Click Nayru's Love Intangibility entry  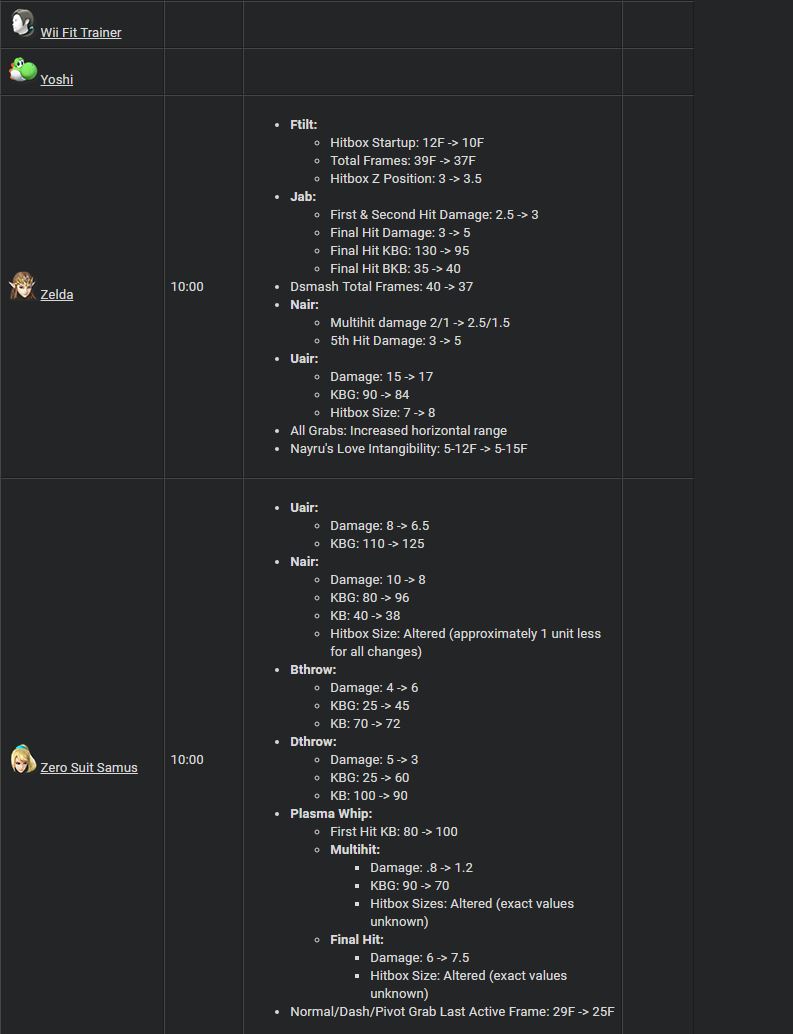[x=409, y=448]
